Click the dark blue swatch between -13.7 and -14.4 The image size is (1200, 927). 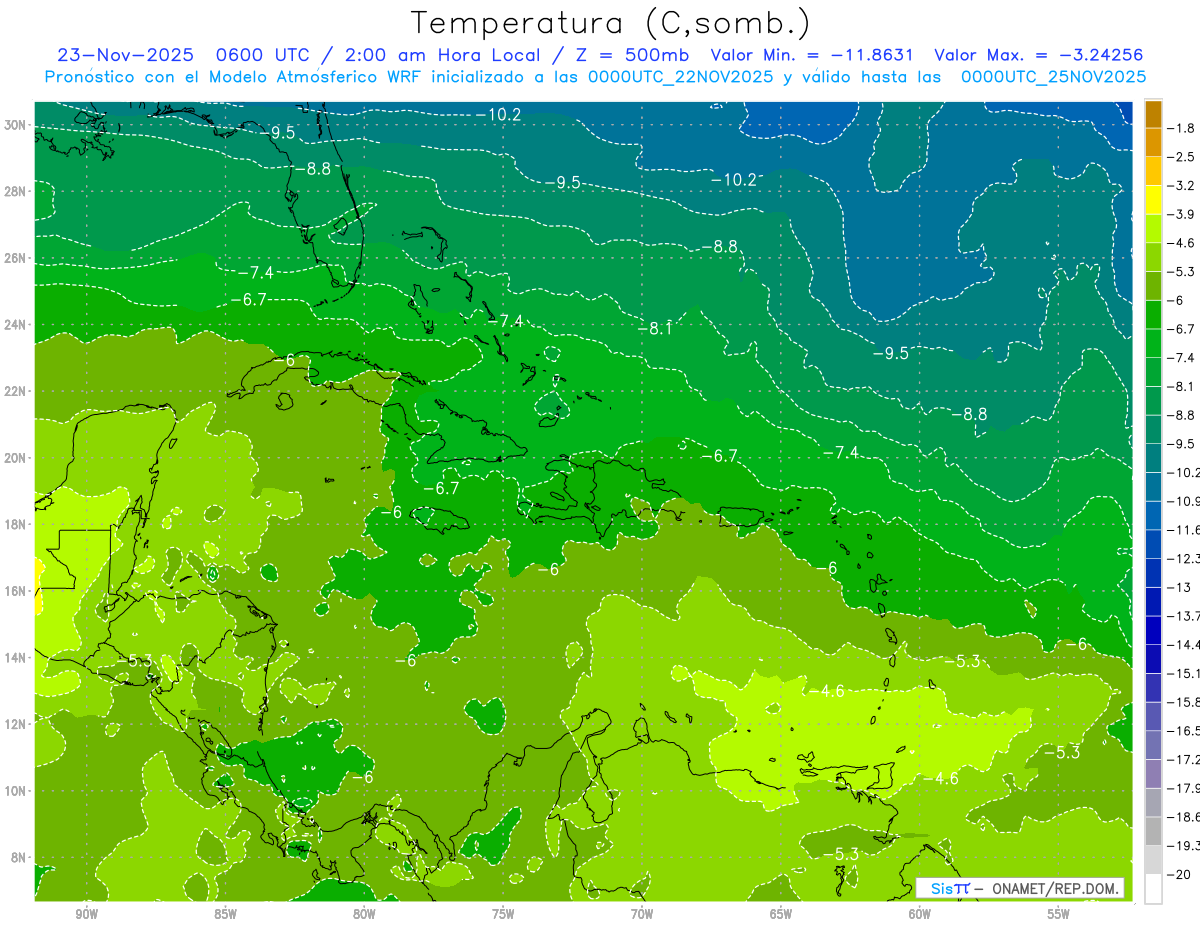[x=1153, y=630]
